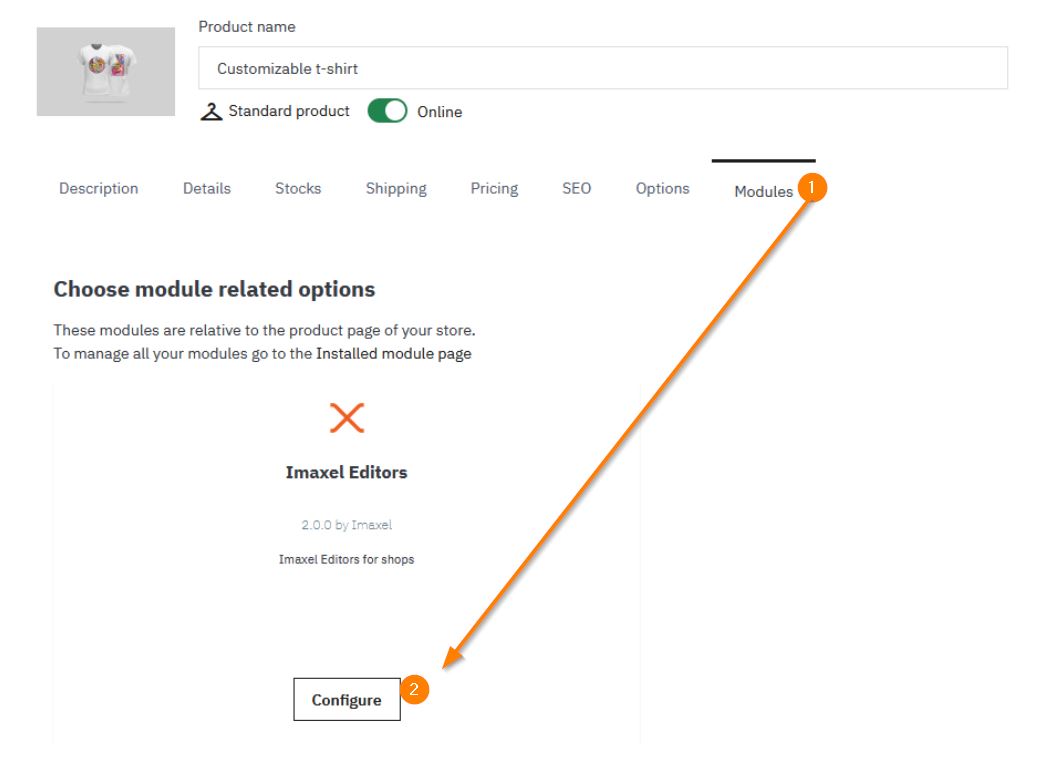This screenshot has width=1057, height=761.
Task: Select the Modules tab
Action: point(763,191)
